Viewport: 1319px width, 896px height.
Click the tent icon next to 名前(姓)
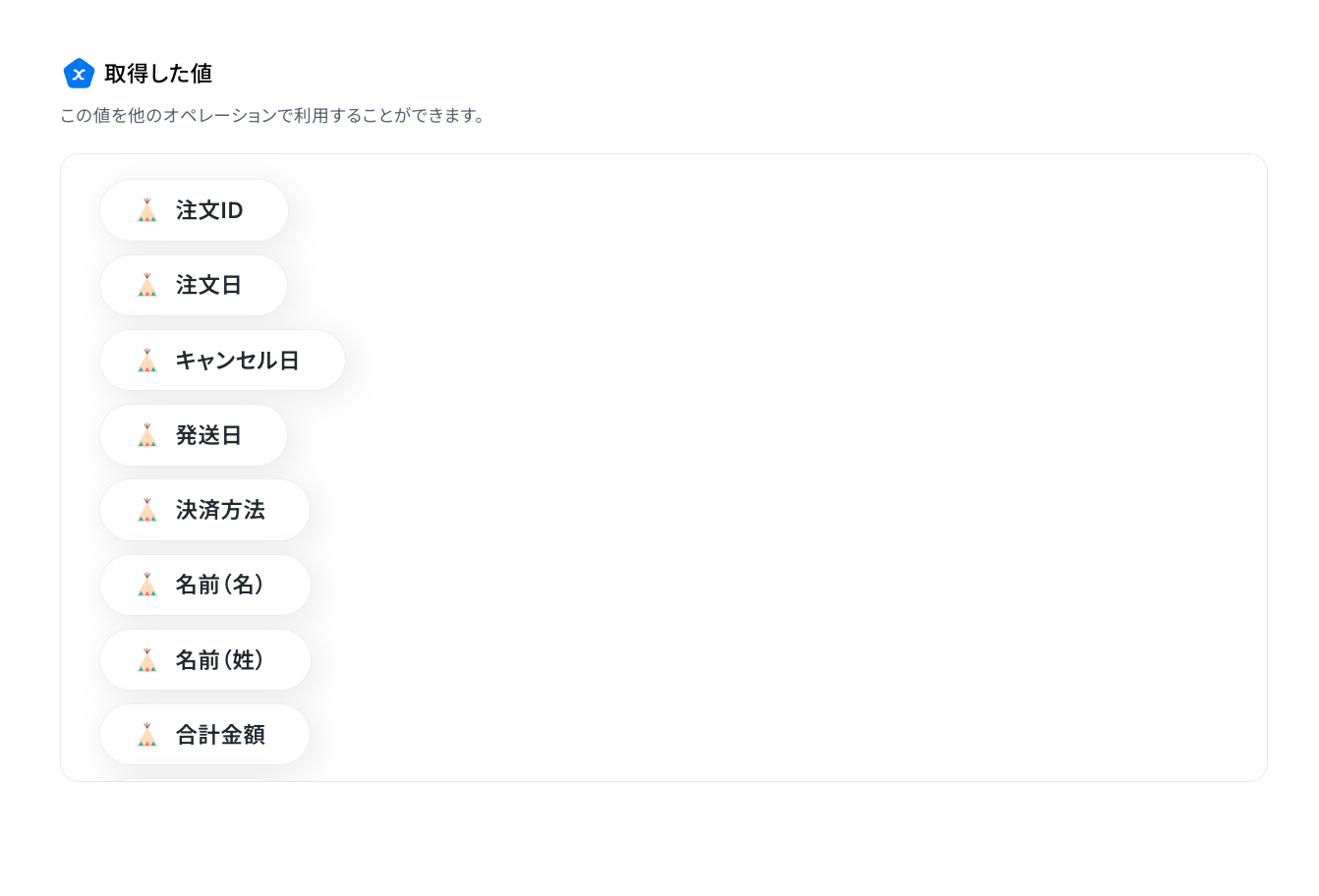click(147, 660)
